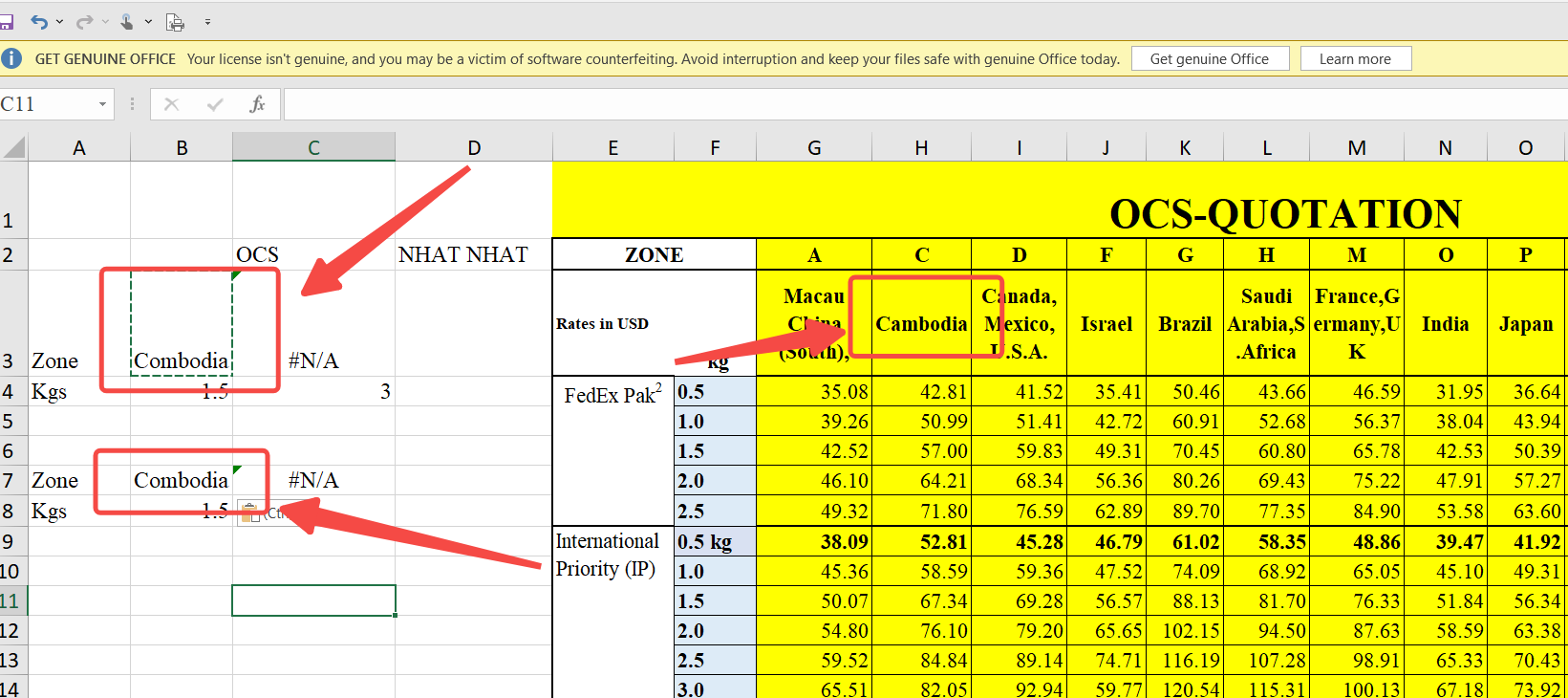Select the Zone label in row 7
Screen dimensions: 1568x698
tap(79, 480)
